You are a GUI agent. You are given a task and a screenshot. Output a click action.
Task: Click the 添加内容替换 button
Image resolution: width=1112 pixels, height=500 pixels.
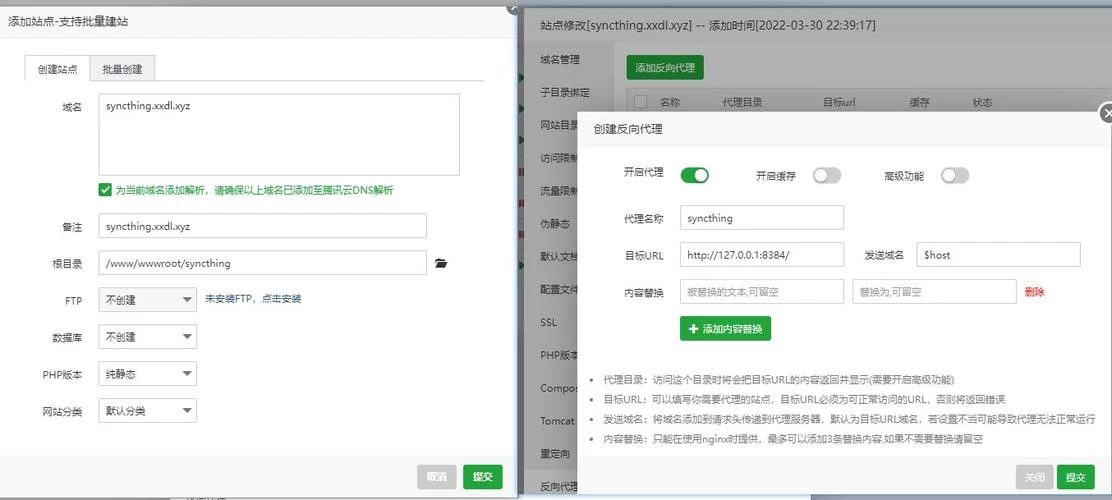coord(725,329)
